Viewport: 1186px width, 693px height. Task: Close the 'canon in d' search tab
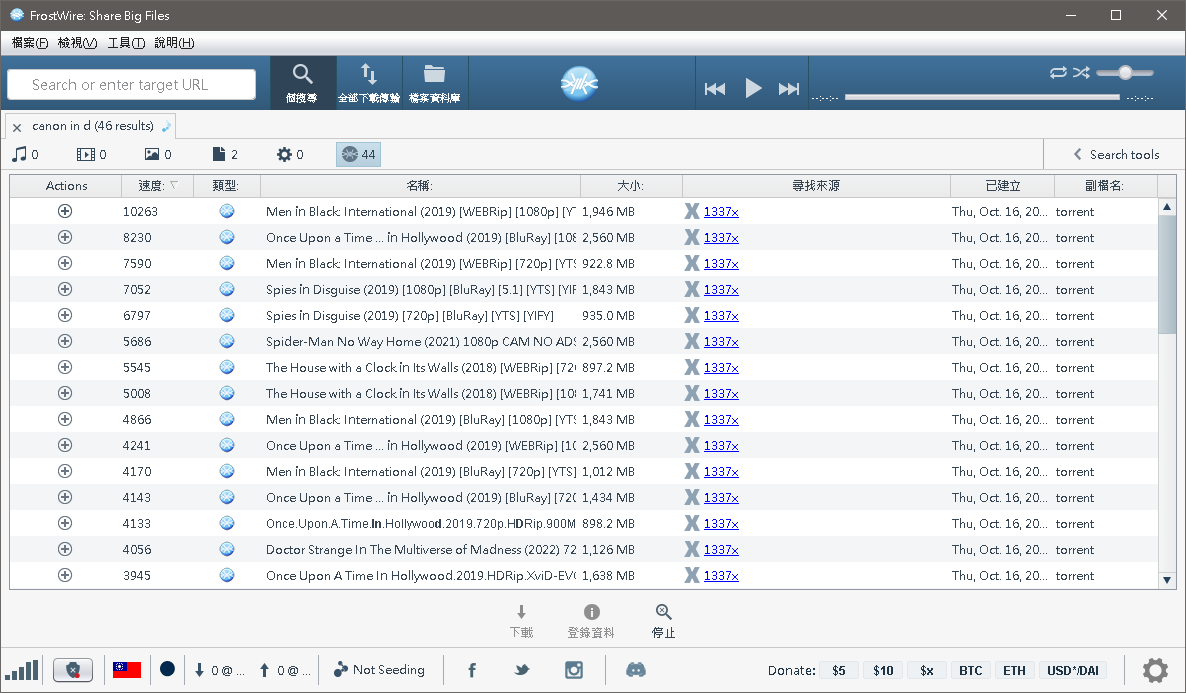point(17,127)
